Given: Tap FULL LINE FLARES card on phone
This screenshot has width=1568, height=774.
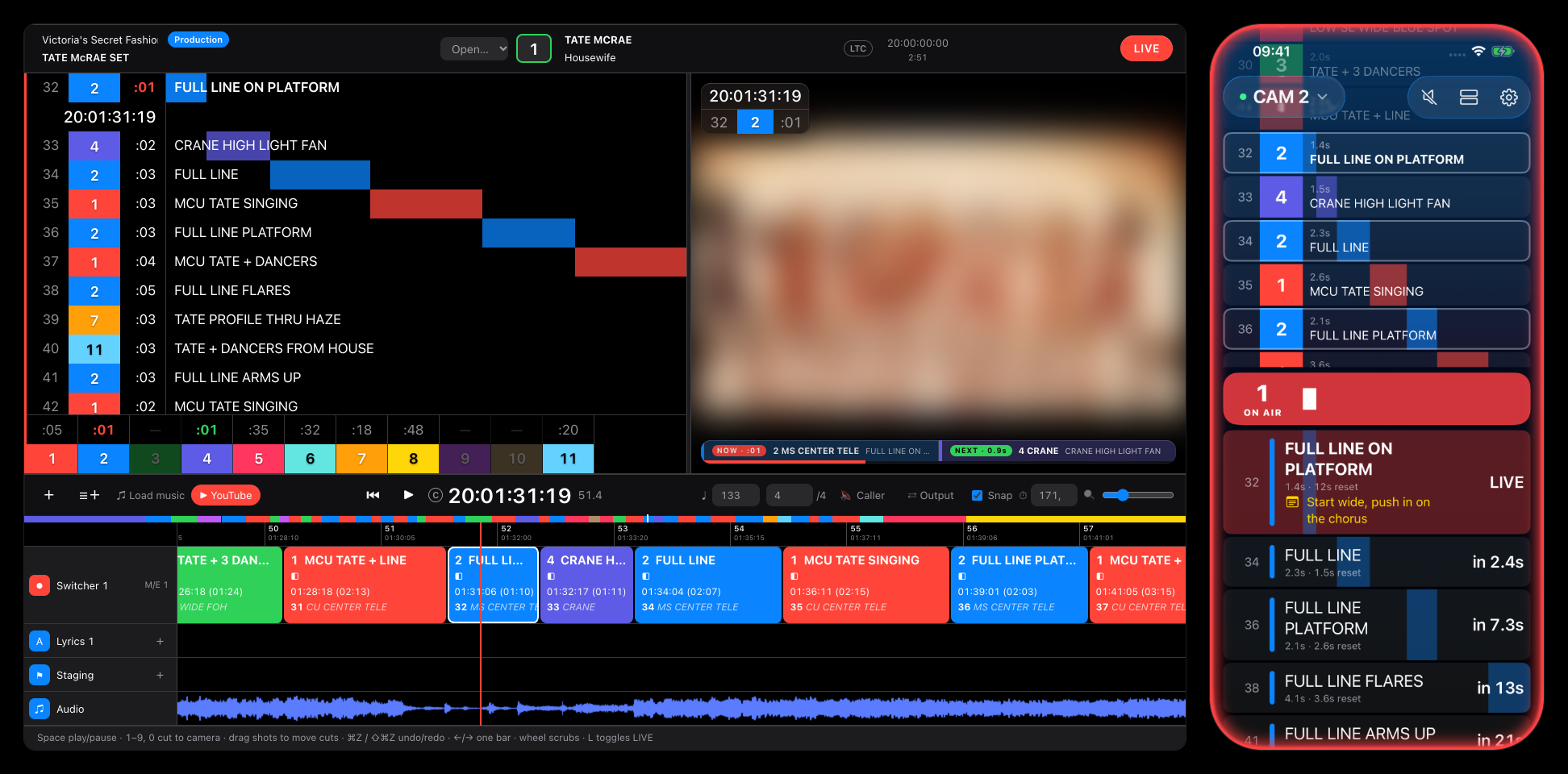Looking at the screenshot, I should click(x=1376, y=688).
